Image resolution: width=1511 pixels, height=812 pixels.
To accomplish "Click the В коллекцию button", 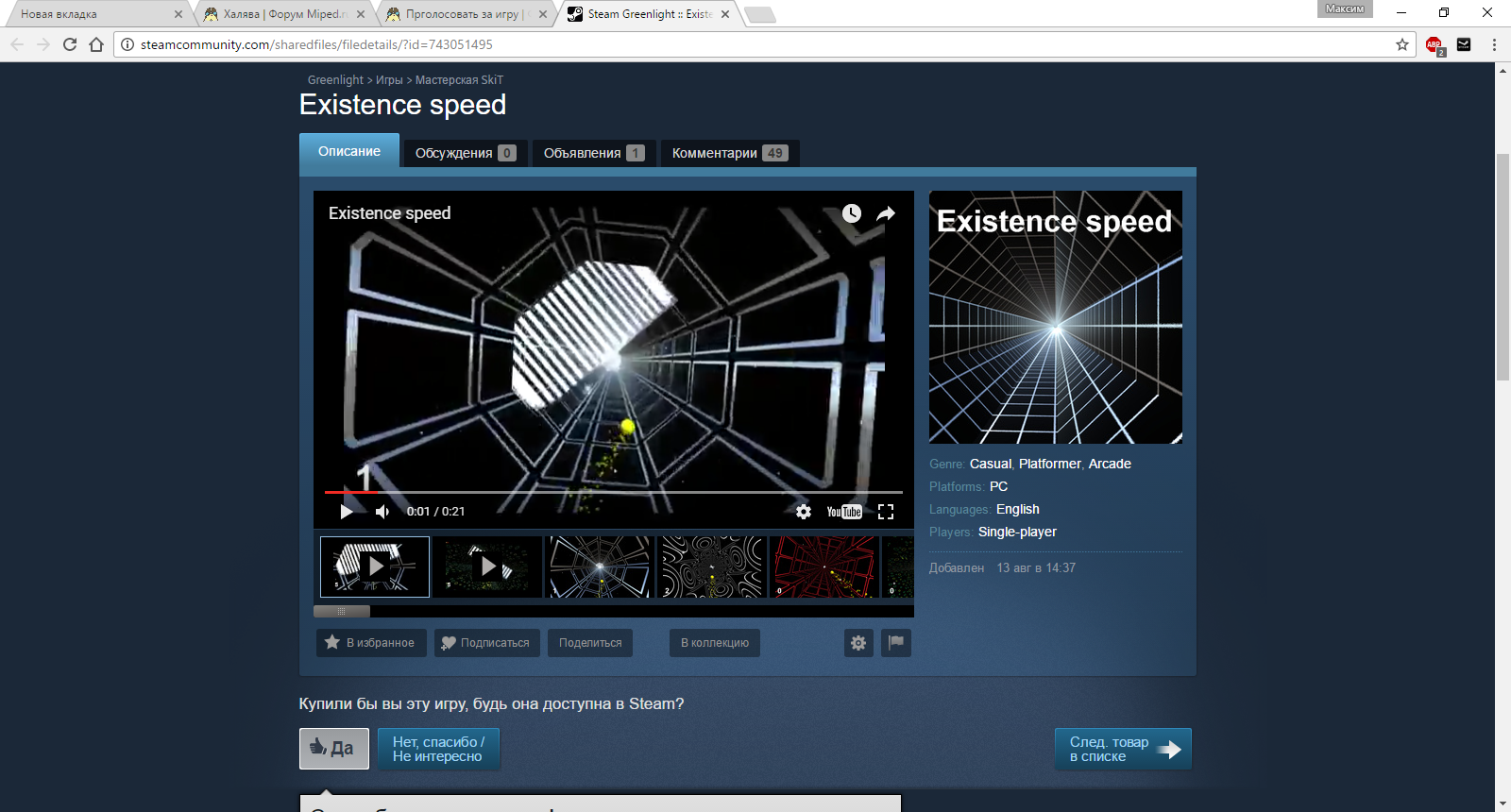I will pyautogui.click(x=715, y=643).
